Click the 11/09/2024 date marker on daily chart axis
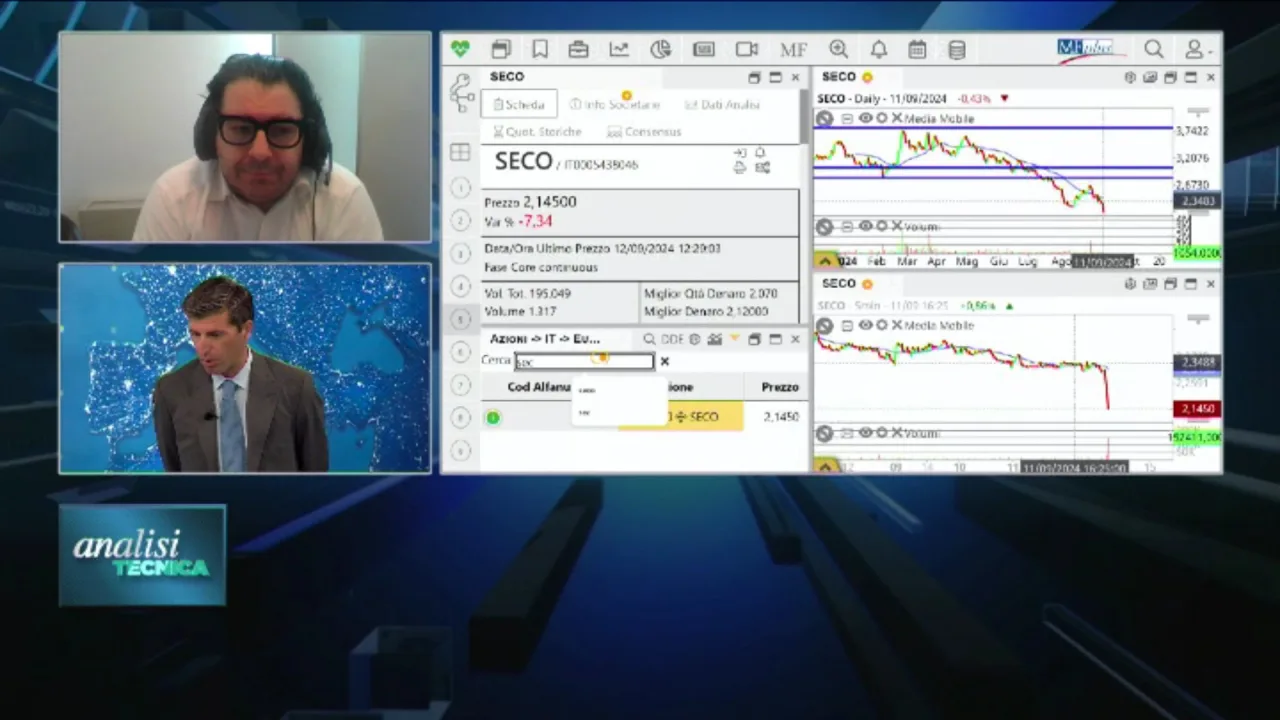Image resolution: width=1280 pixels, height=720 pixels. [x=1103, y=262]
